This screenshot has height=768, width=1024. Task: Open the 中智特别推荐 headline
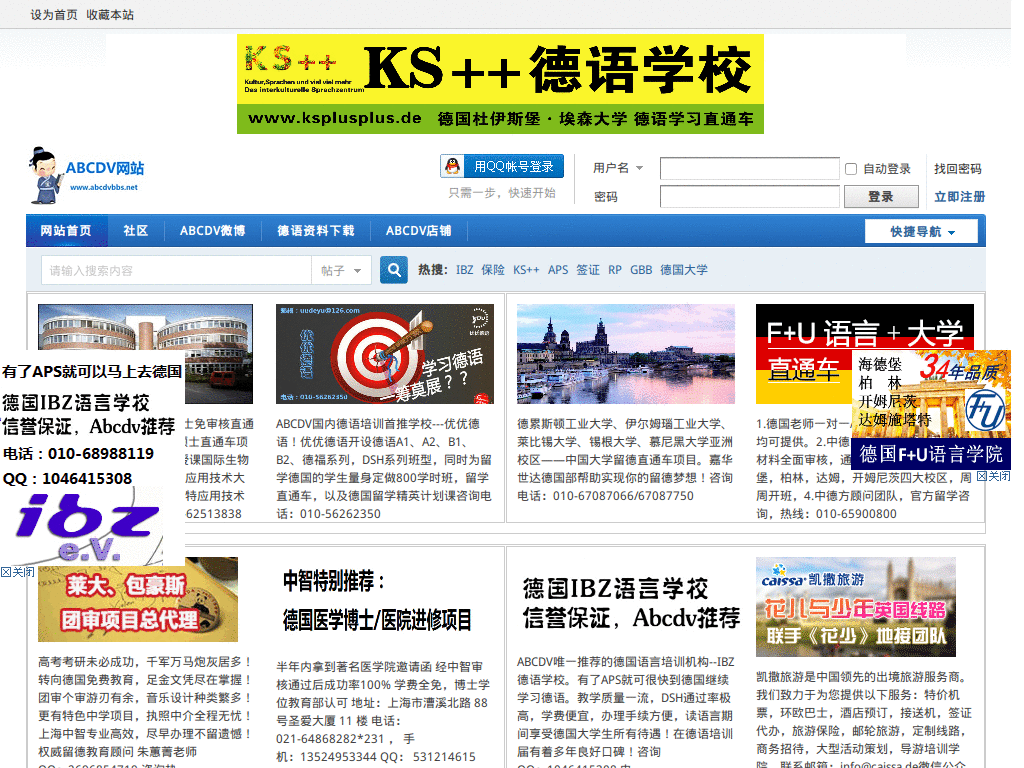point(377,600)
